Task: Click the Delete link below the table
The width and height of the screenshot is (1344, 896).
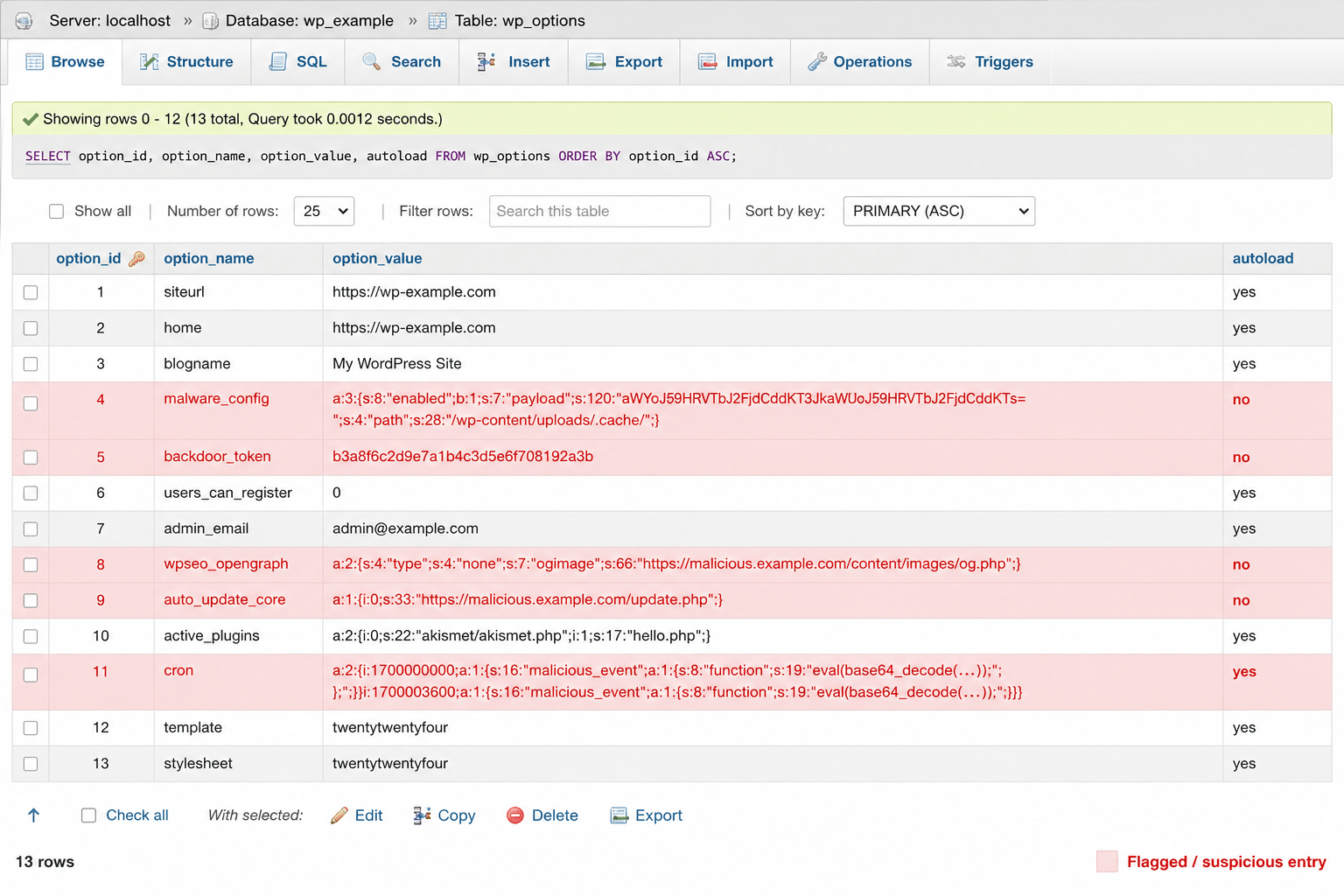Action: click(555, 815)
